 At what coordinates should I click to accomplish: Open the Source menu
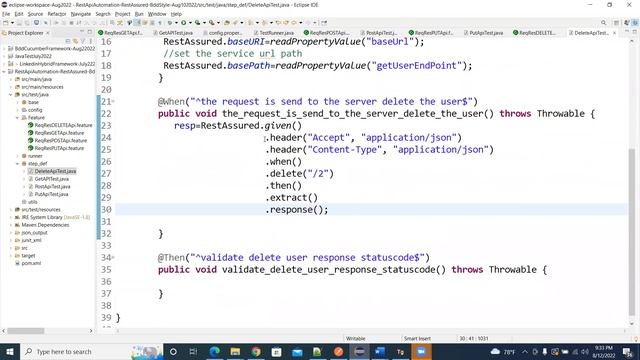(35, 14)
